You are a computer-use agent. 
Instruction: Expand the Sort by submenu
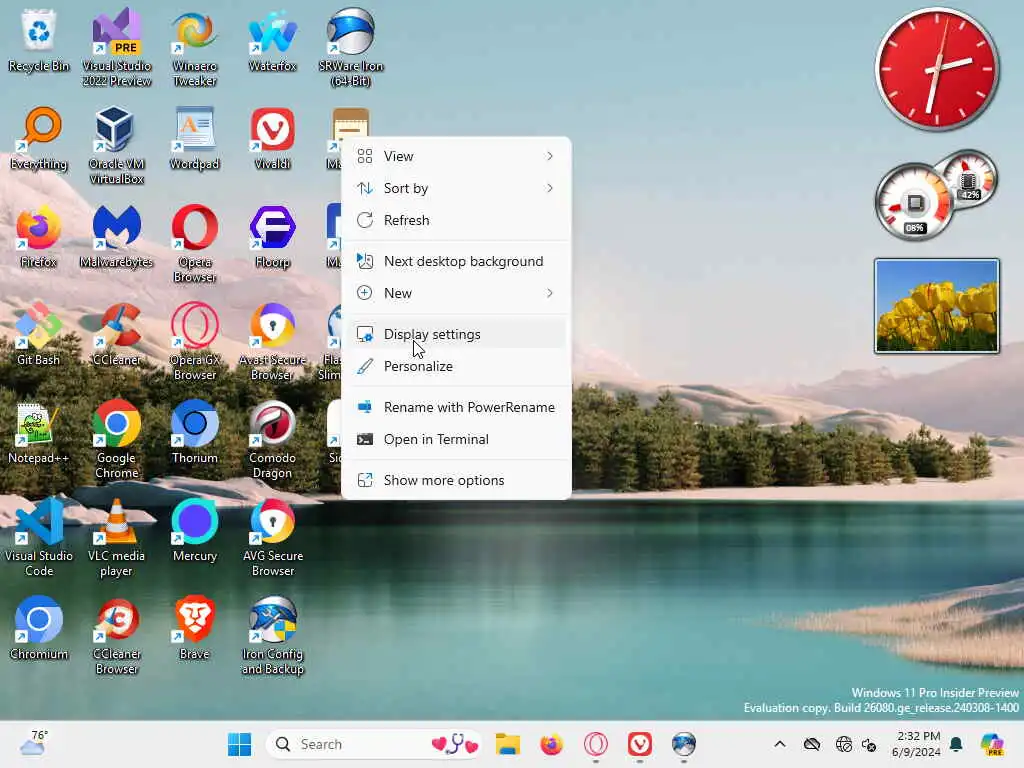(456, 188)
